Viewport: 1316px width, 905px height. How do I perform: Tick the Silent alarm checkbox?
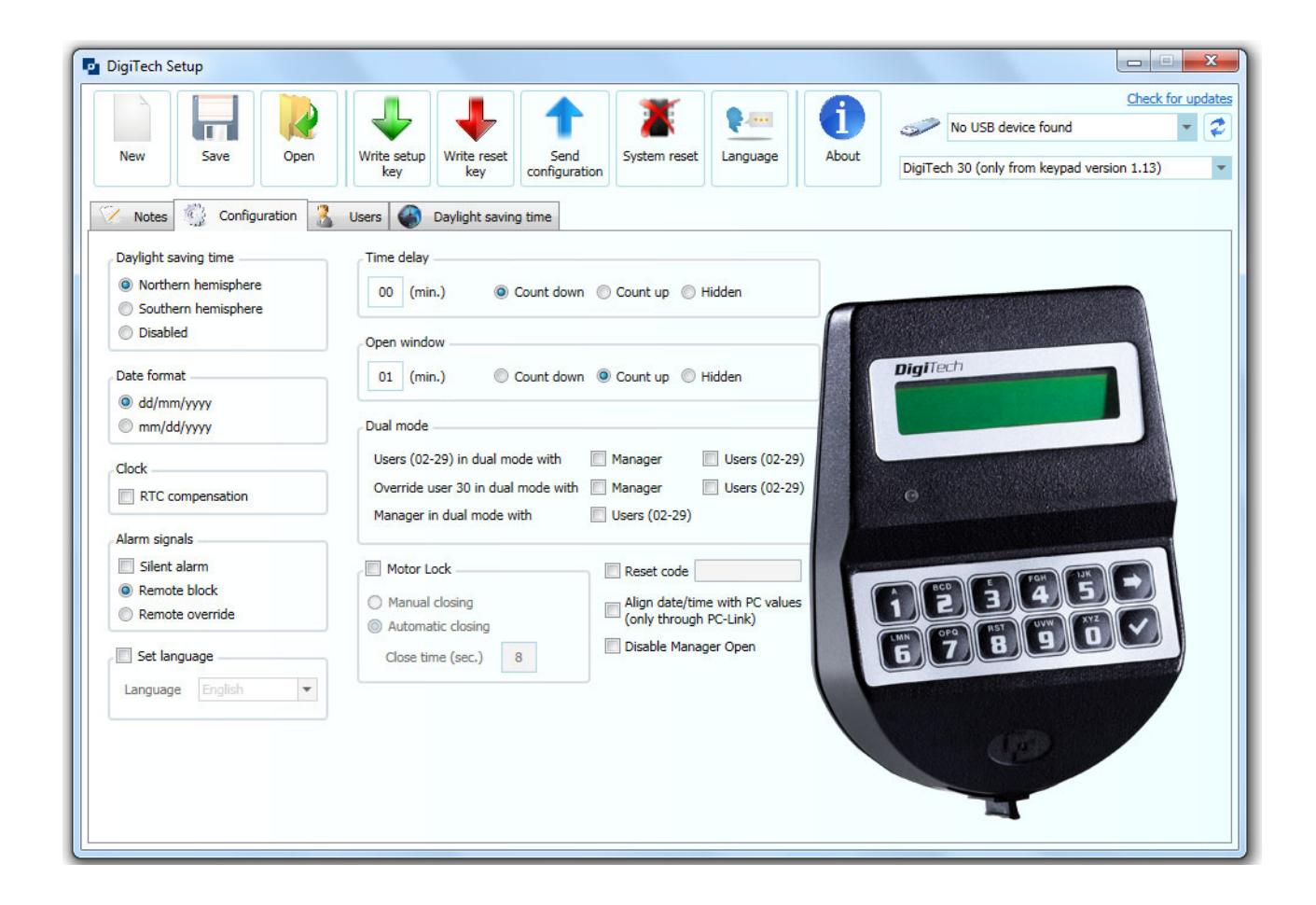[x=126, y=566]
